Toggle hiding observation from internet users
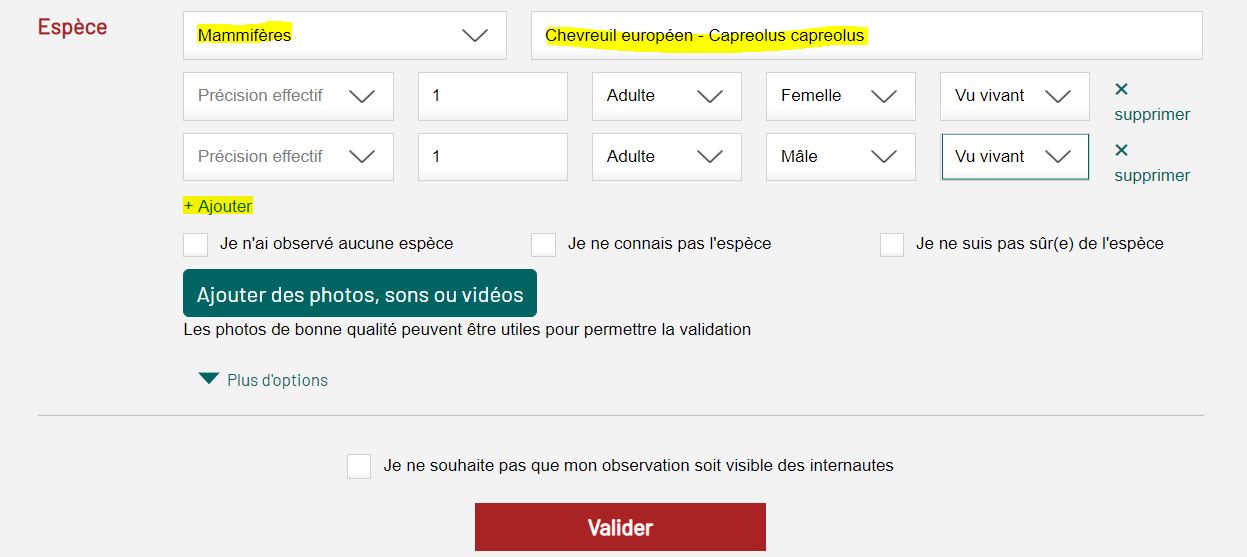Screen dimensions: 1247x557 tap(359, 466)
